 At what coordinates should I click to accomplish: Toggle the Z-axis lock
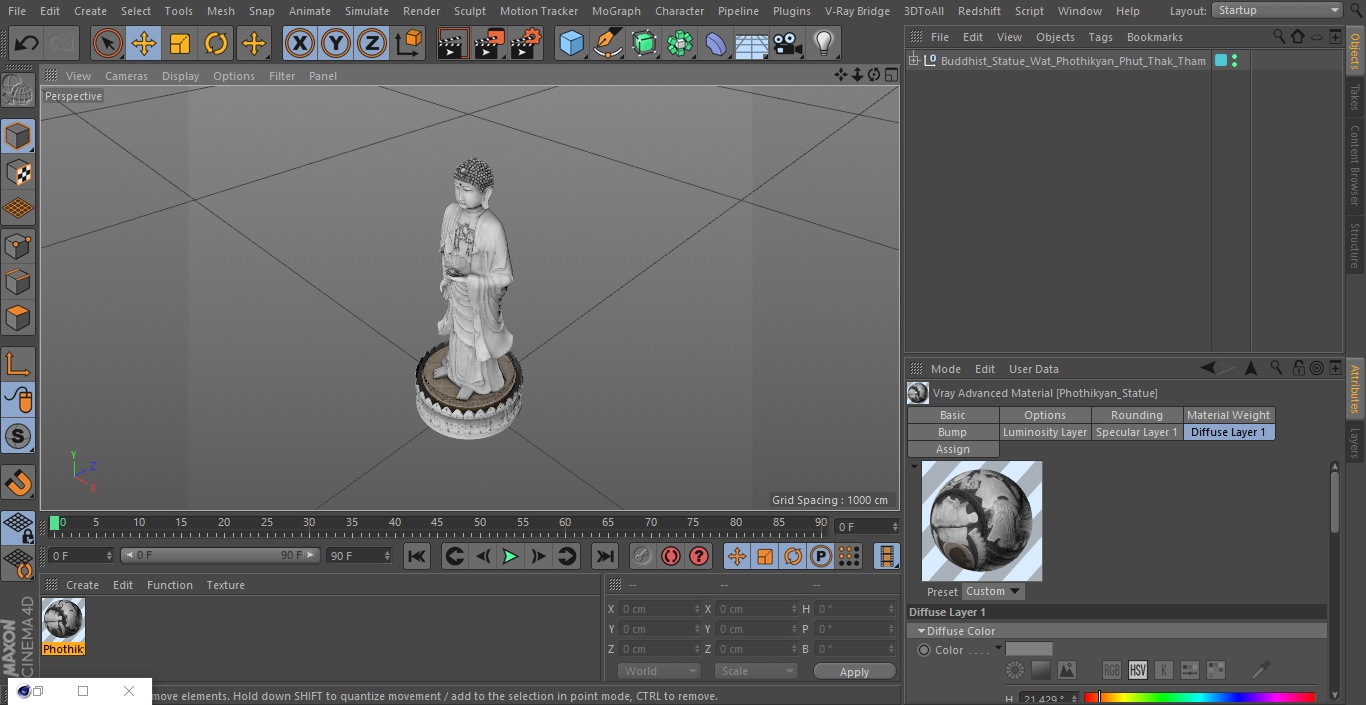coord(372,43)
